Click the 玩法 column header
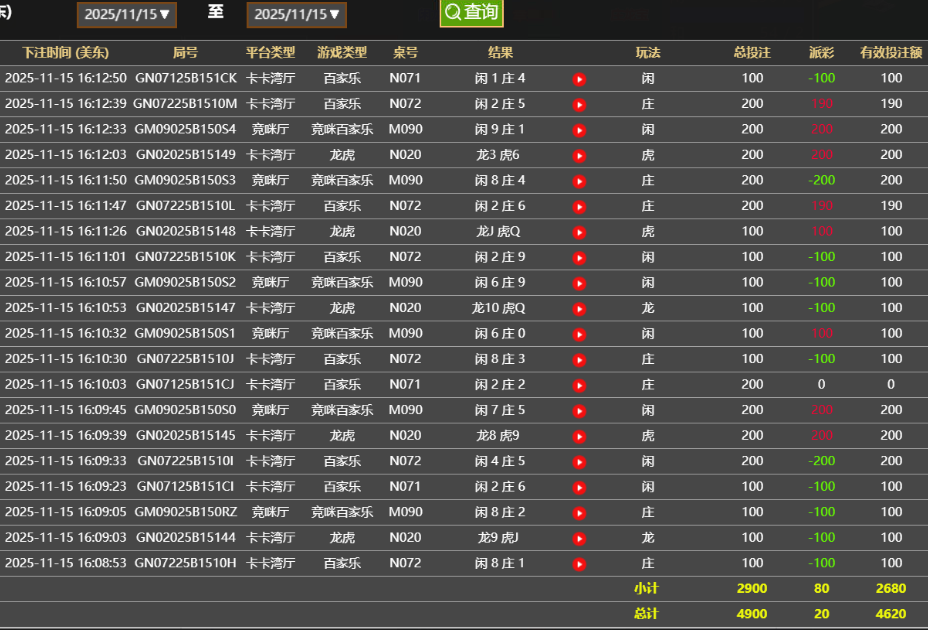The width and height of the screenshot is (928, 630). [647, 52]
